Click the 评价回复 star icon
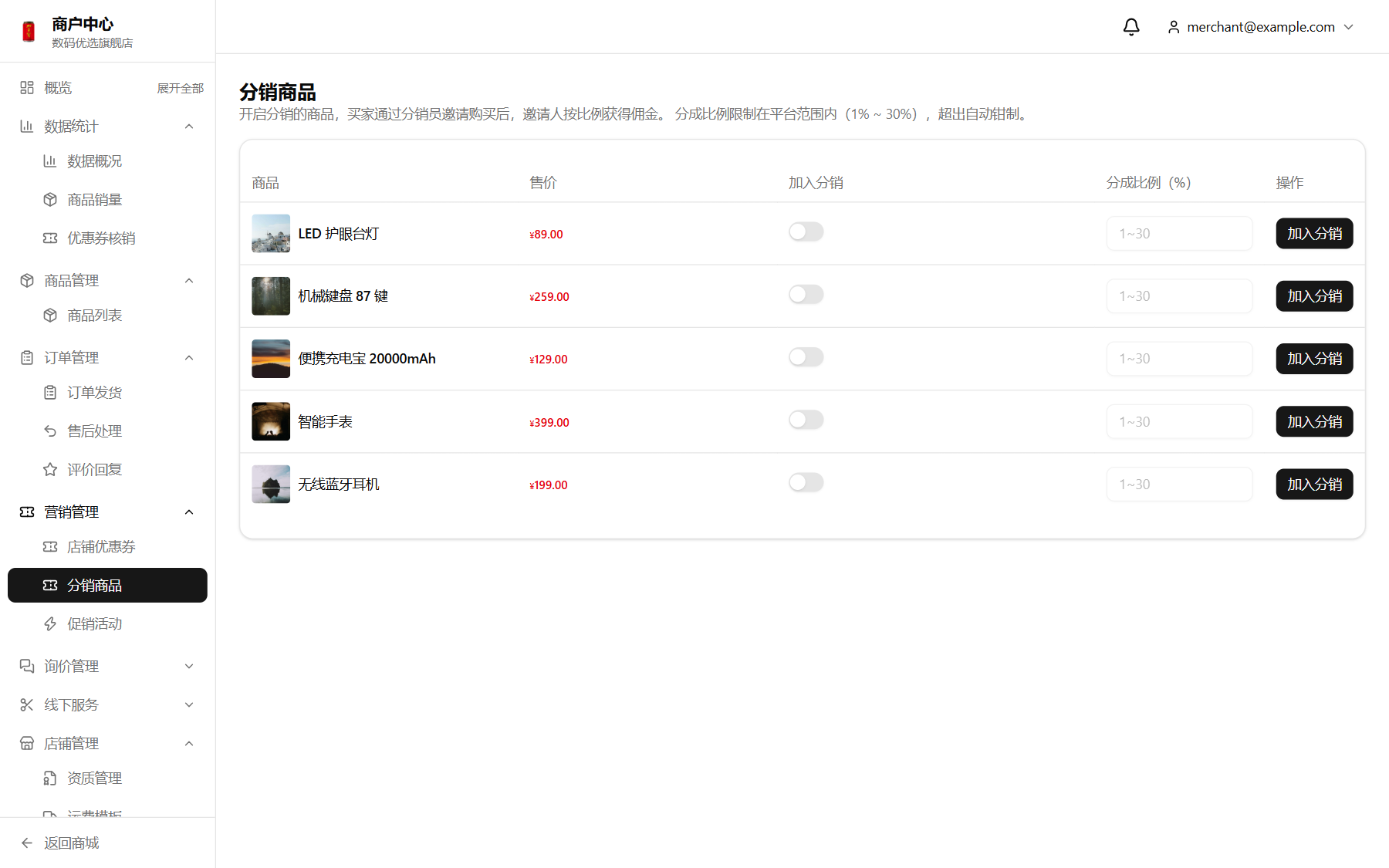 click(50, 470)
